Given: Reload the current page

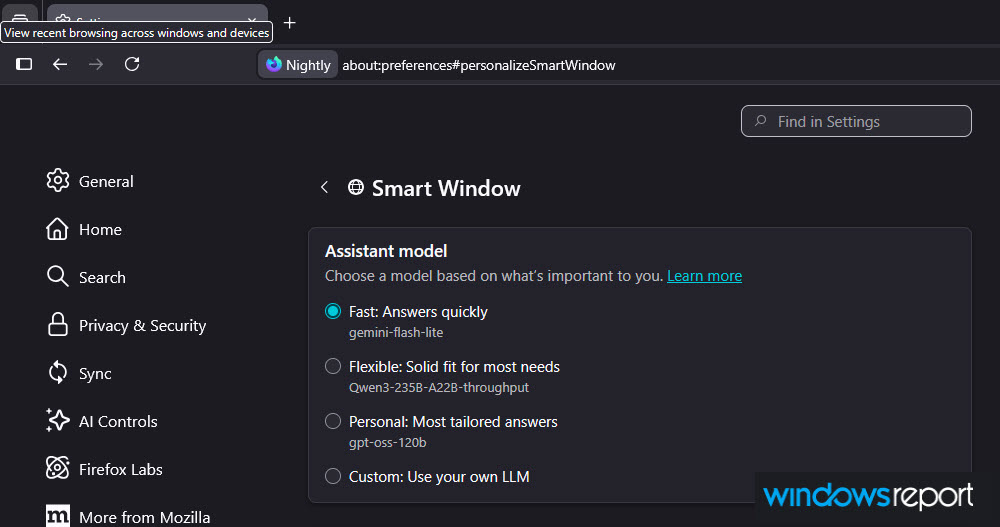Looking at the screenshot, I should (x=132, y=64).
